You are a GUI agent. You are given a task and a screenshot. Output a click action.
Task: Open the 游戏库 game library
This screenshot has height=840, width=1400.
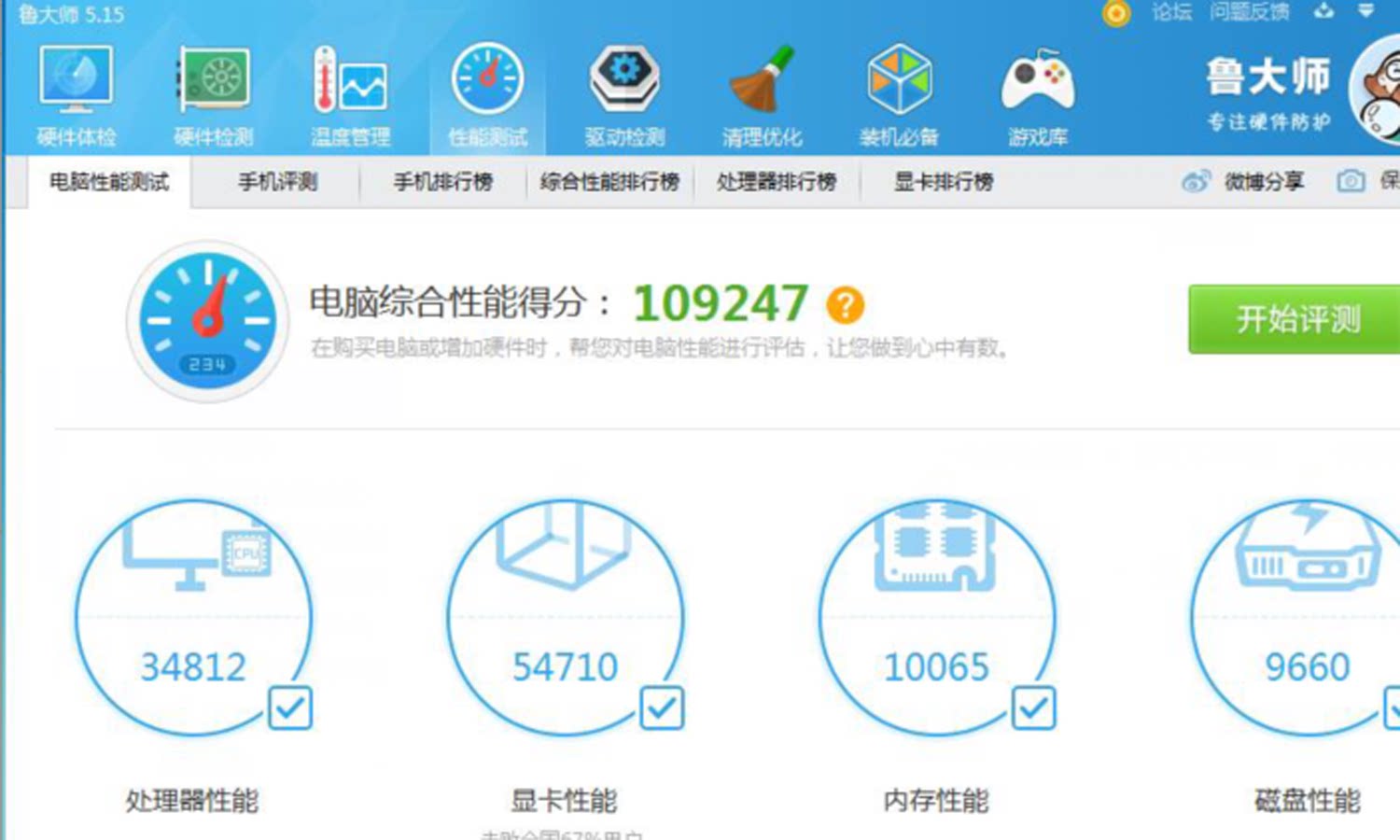tap(1037, 96)
